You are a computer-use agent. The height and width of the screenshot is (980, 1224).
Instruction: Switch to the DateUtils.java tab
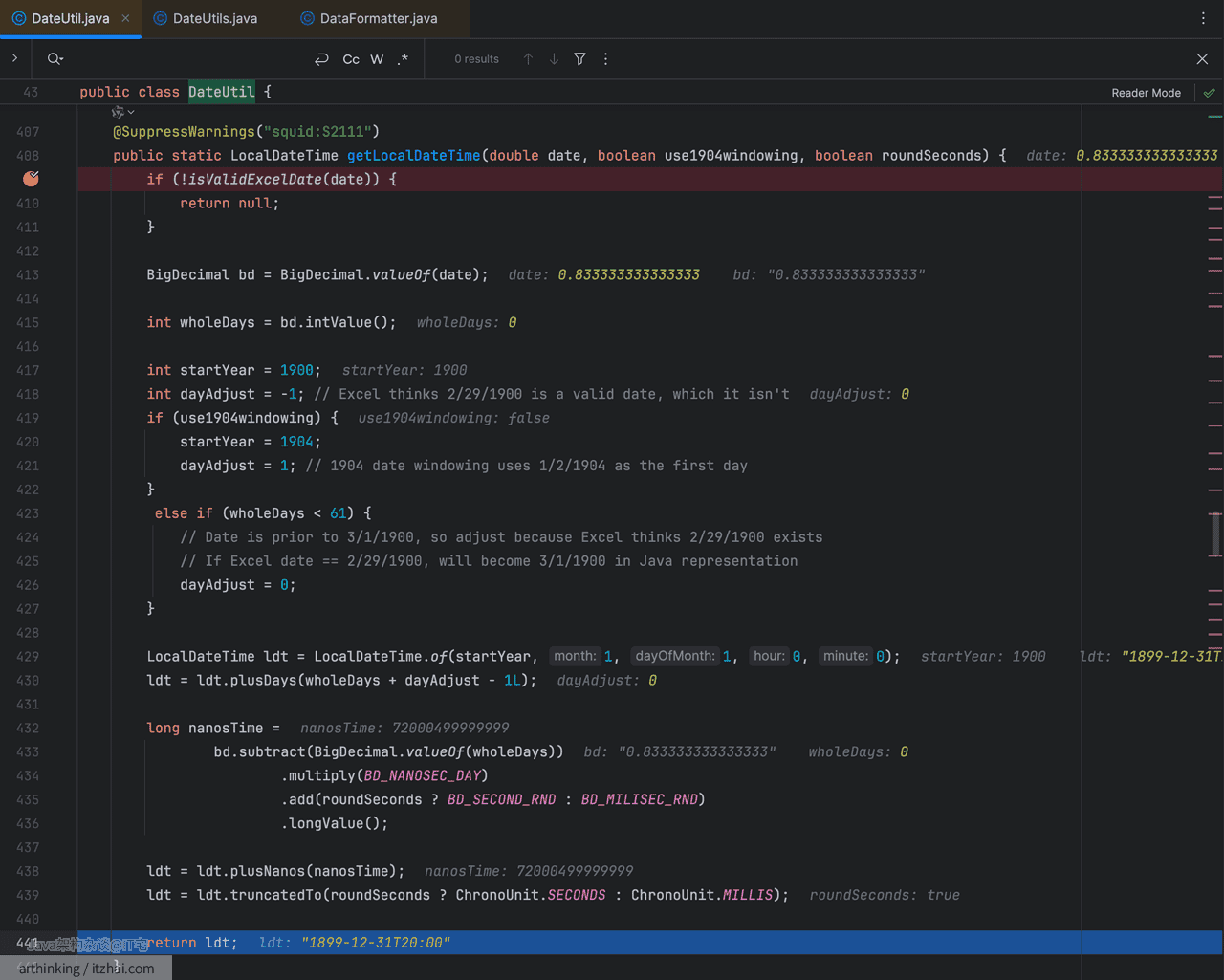(x=206, y=18)
